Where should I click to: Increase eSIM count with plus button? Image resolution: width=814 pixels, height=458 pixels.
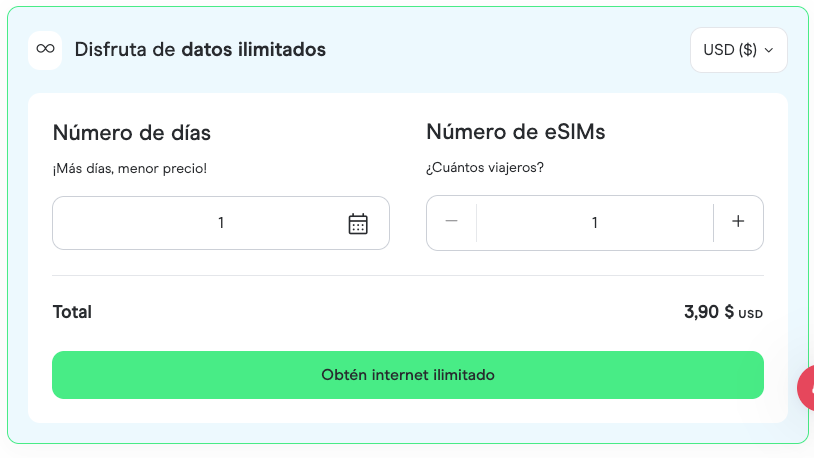(738, 222)
